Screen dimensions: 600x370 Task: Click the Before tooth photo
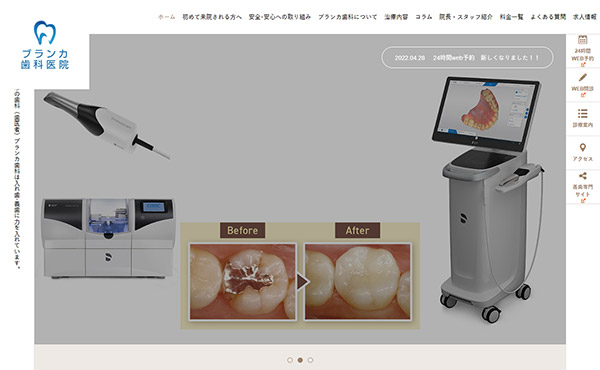coord(243,281)
